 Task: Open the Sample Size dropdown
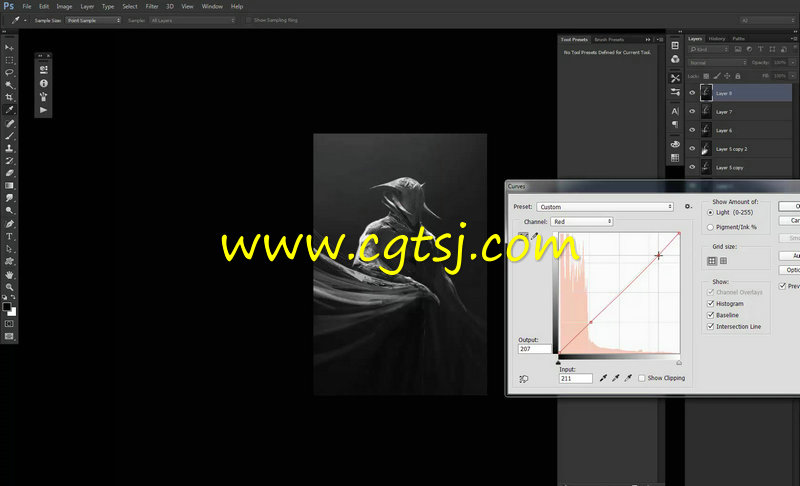93,20
